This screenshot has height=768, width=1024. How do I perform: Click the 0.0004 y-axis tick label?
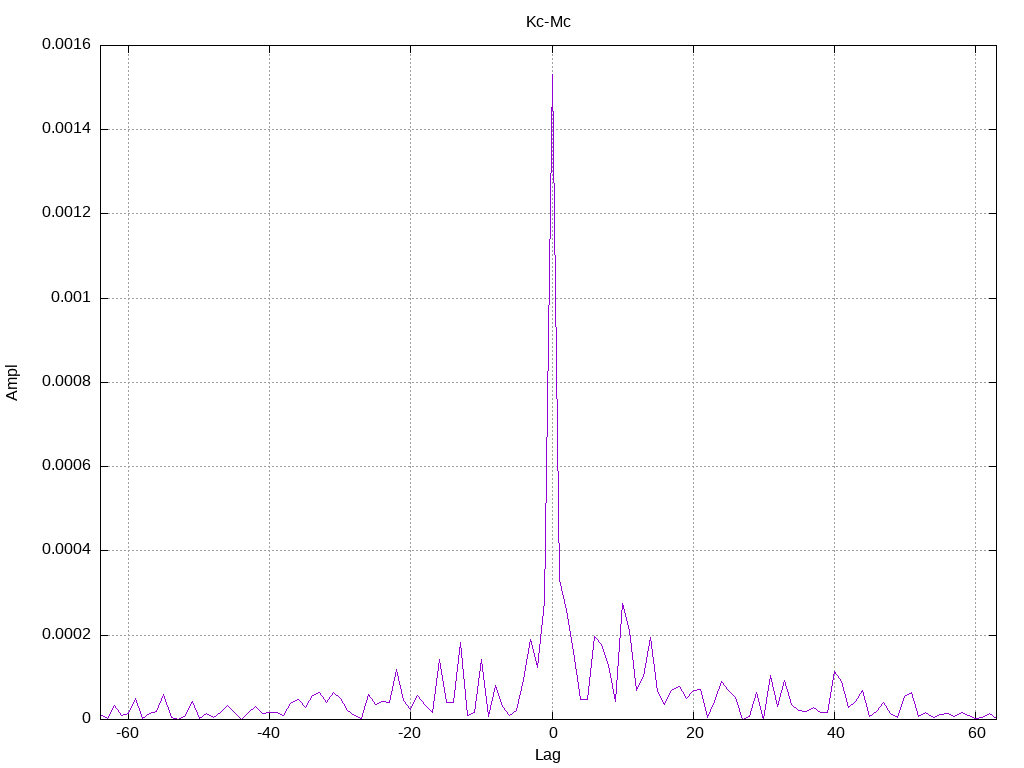pos(67,550)
